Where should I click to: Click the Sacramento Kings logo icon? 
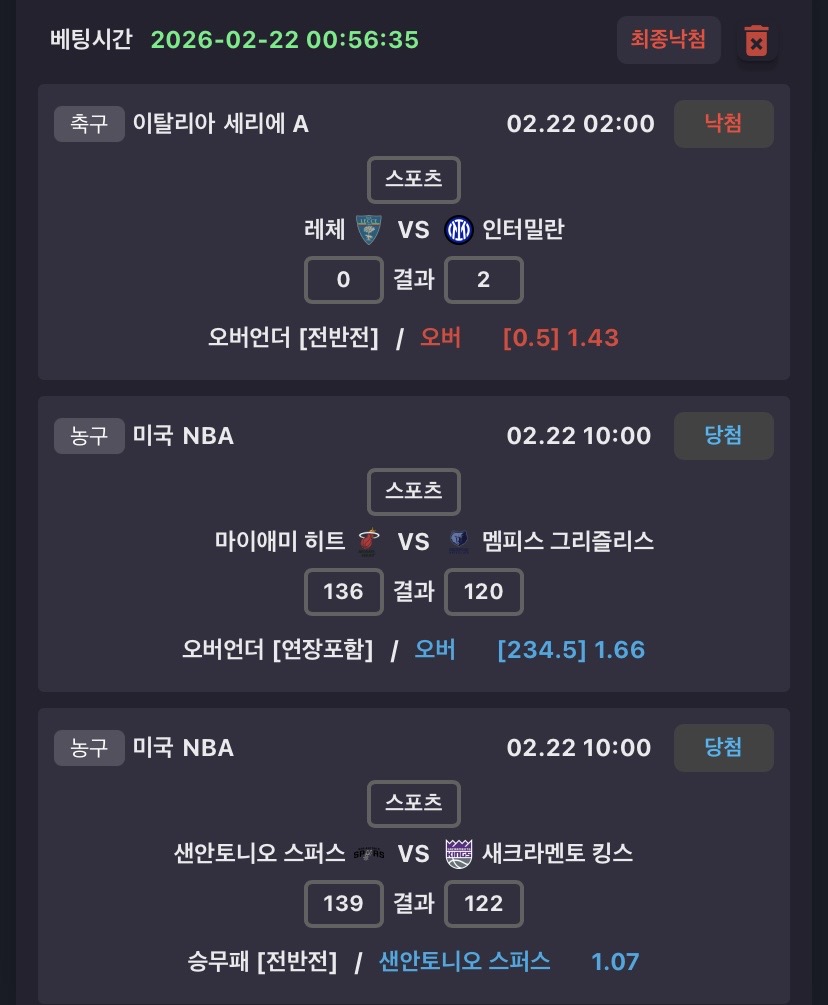tap(458, 854)
